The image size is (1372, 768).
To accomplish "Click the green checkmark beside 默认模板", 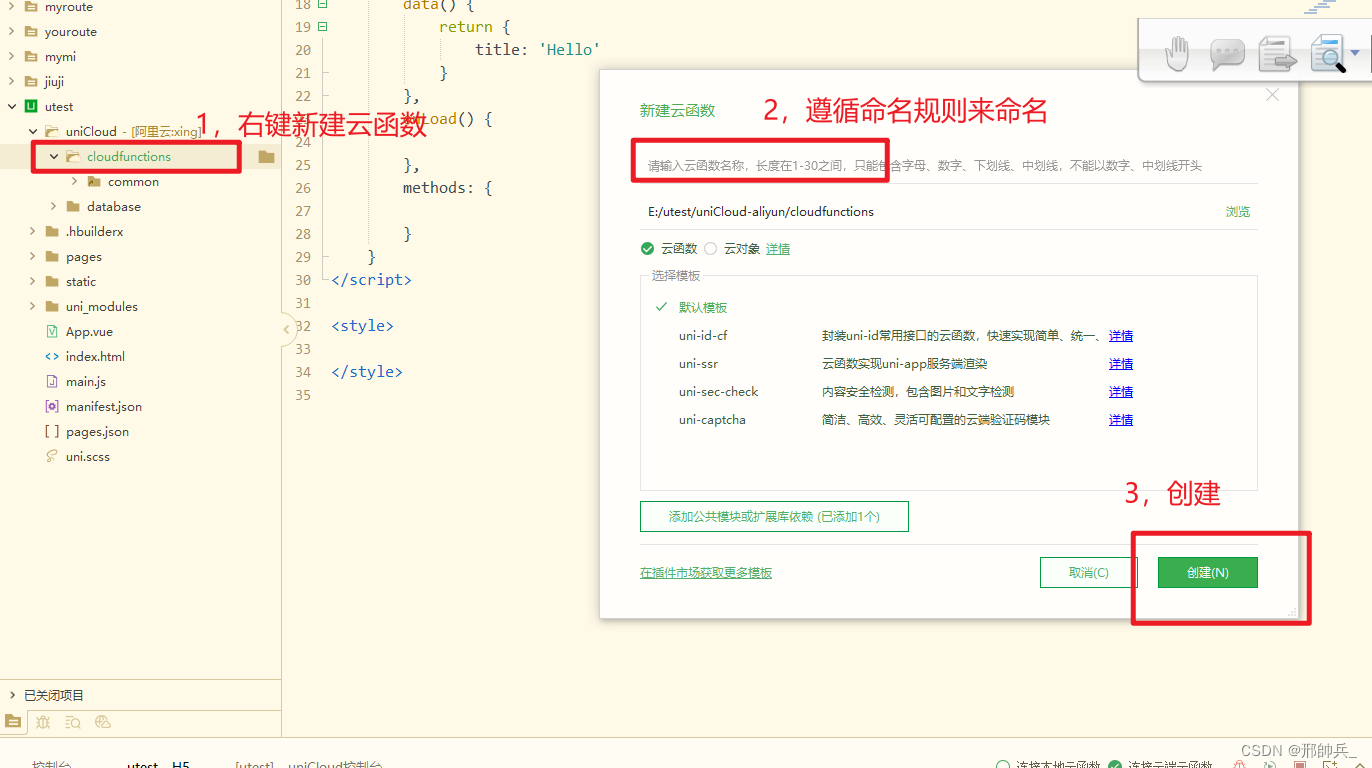I will [661, 307].
